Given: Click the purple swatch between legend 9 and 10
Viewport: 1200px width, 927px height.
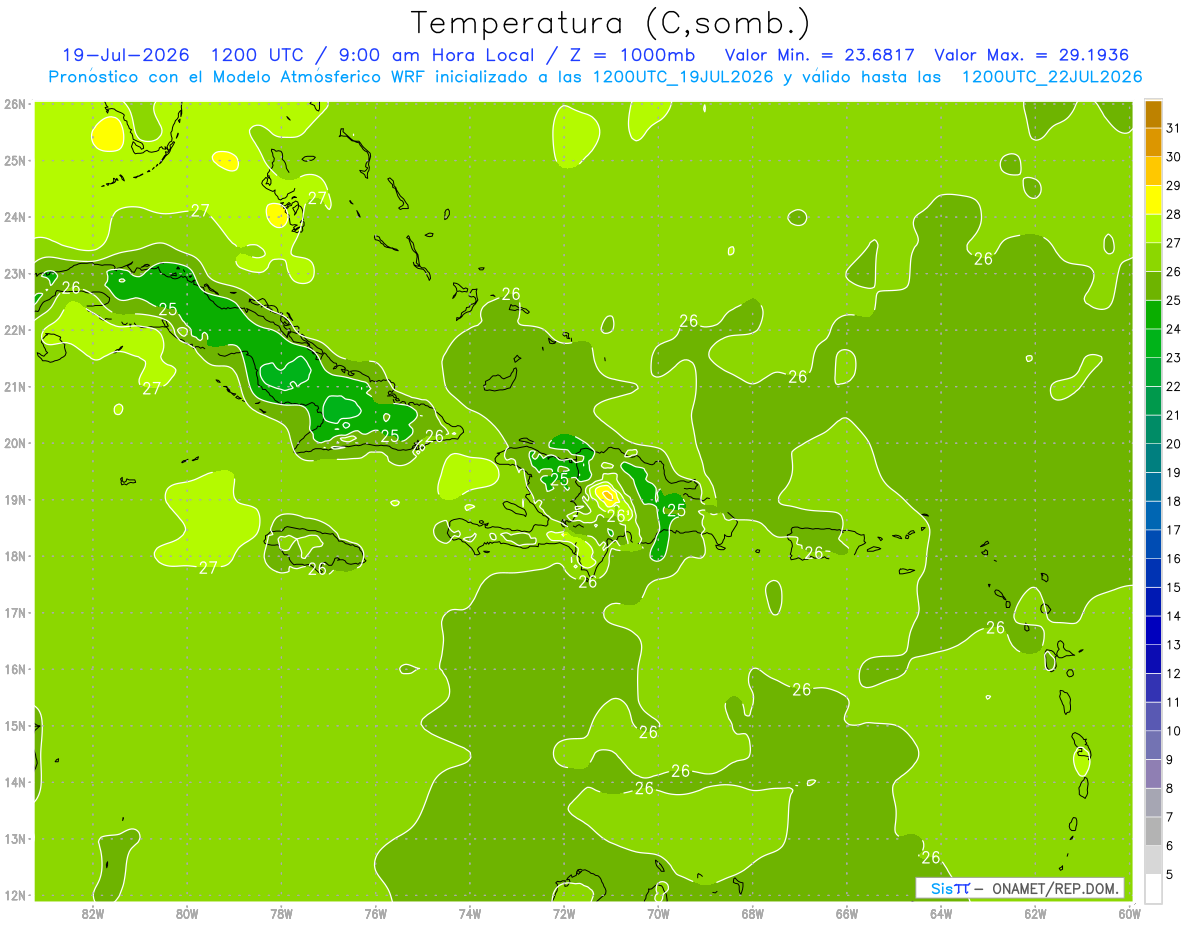Looking at the screenshot, I should [1153, 745].
